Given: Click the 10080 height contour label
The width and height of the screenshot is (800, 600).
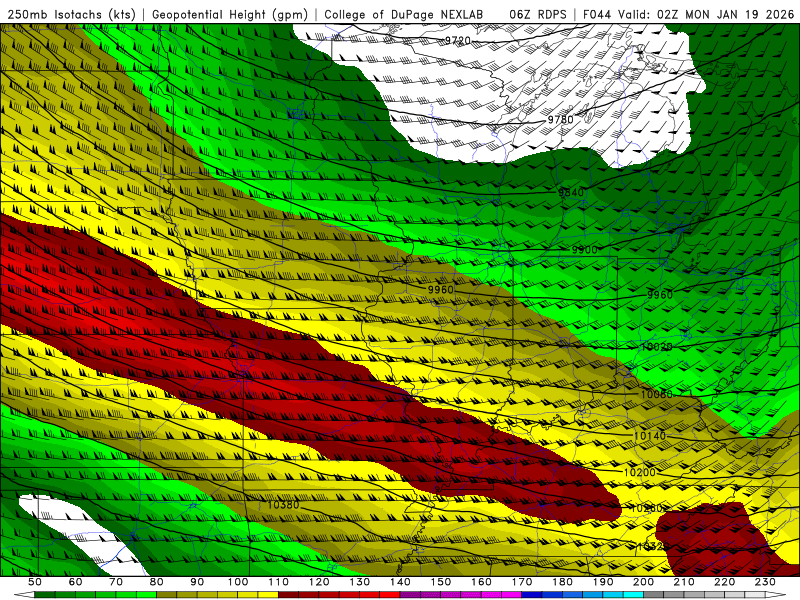Looking at the screenshot, I should (657, 394).
